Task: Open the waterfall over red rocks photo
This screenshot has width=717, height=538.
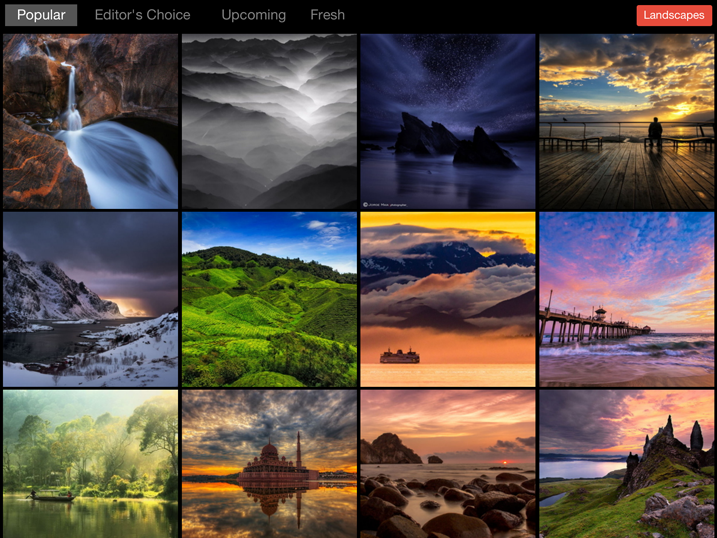Action: 91,121
